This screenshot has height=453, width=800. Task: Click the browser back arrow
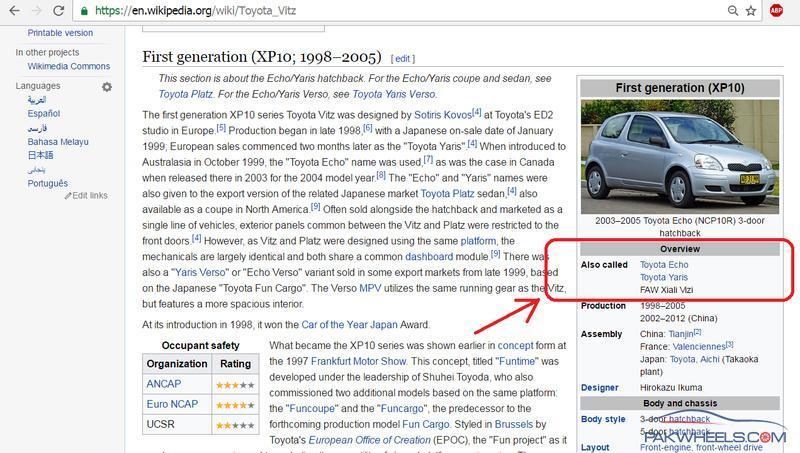[x=14, y=10]
